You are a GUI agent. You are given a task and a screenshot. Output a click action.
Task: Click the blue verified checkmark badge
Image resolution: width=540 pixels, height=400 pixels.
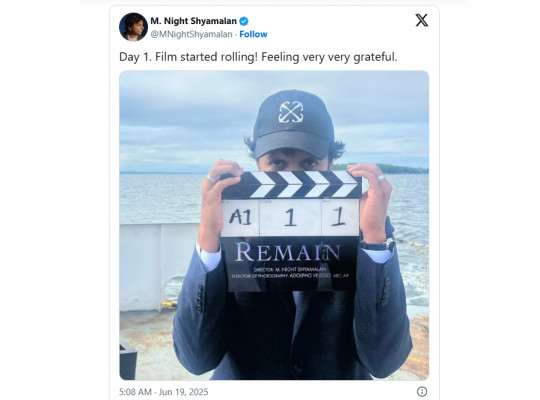(x=244, y=21)
